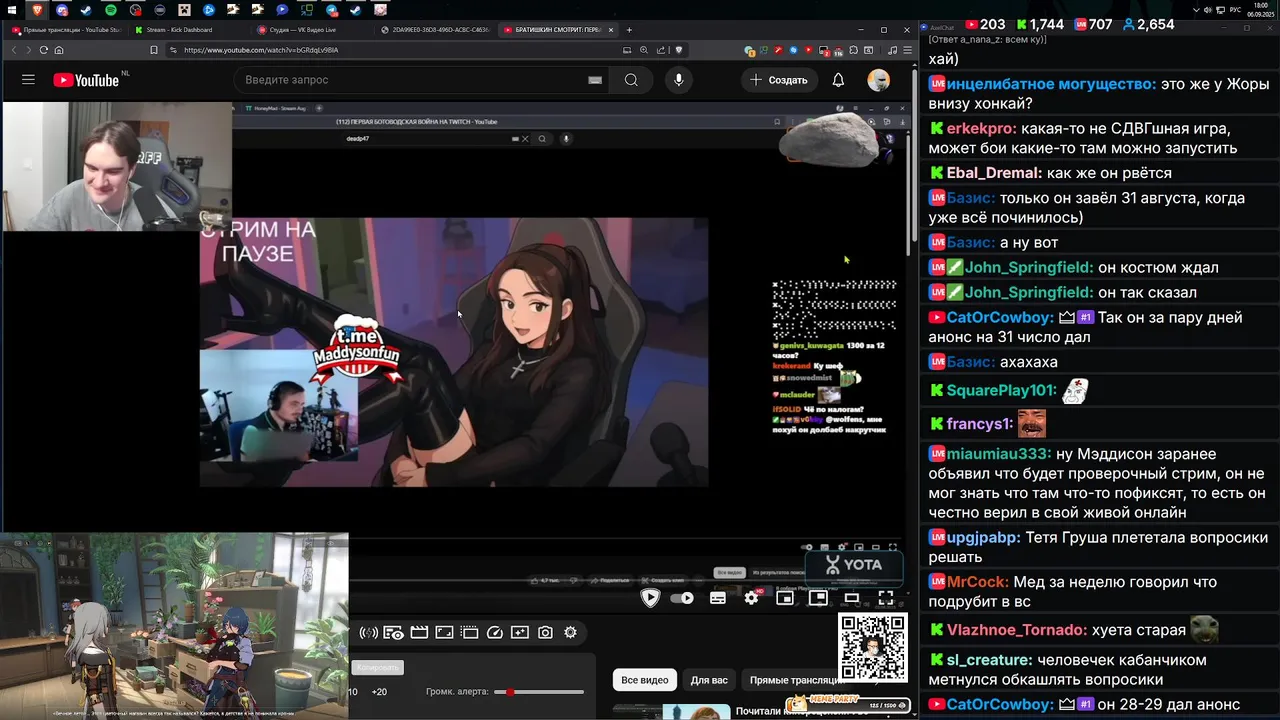Expand hidden system tray icons chevron
The image size is (1280, 720).
tap(1196, 10)
